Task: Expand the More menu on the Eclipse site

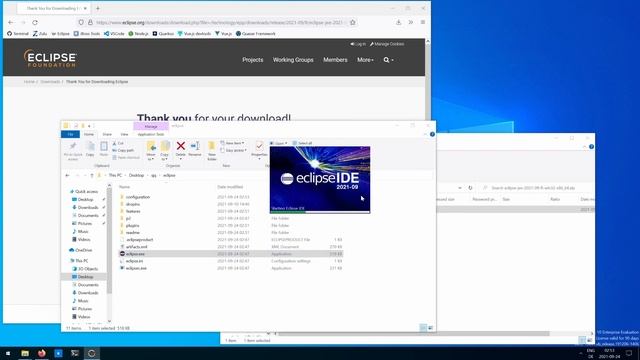Action: pyautogui.click(x=365, y=60)
